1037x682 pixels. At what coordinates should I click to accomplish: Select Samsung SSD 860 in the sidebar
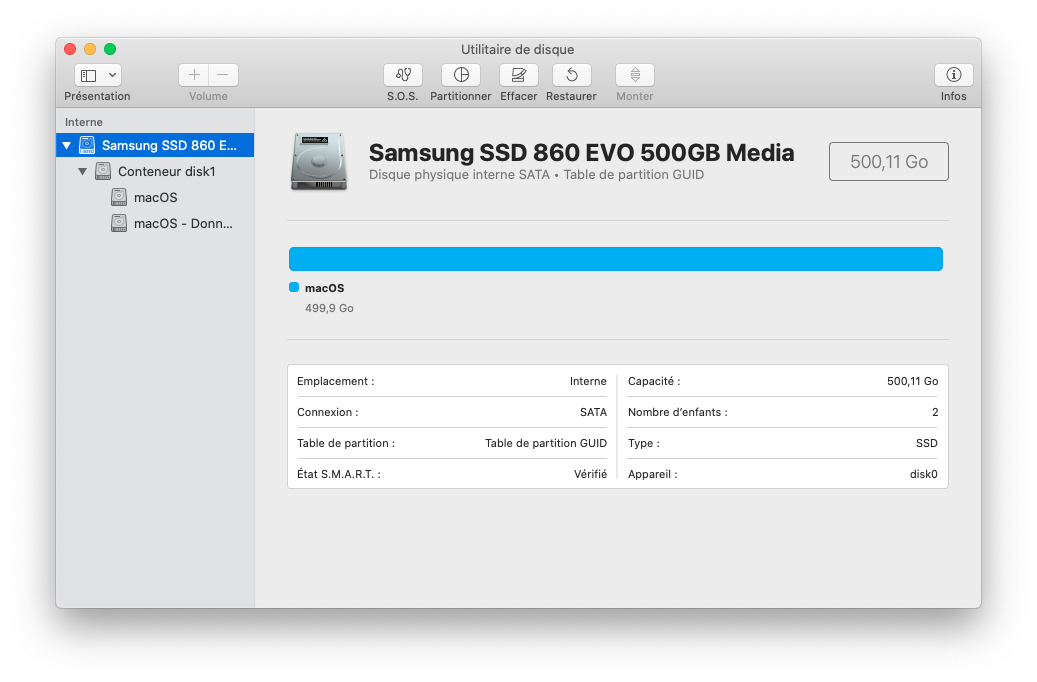[x=170, y=146]
